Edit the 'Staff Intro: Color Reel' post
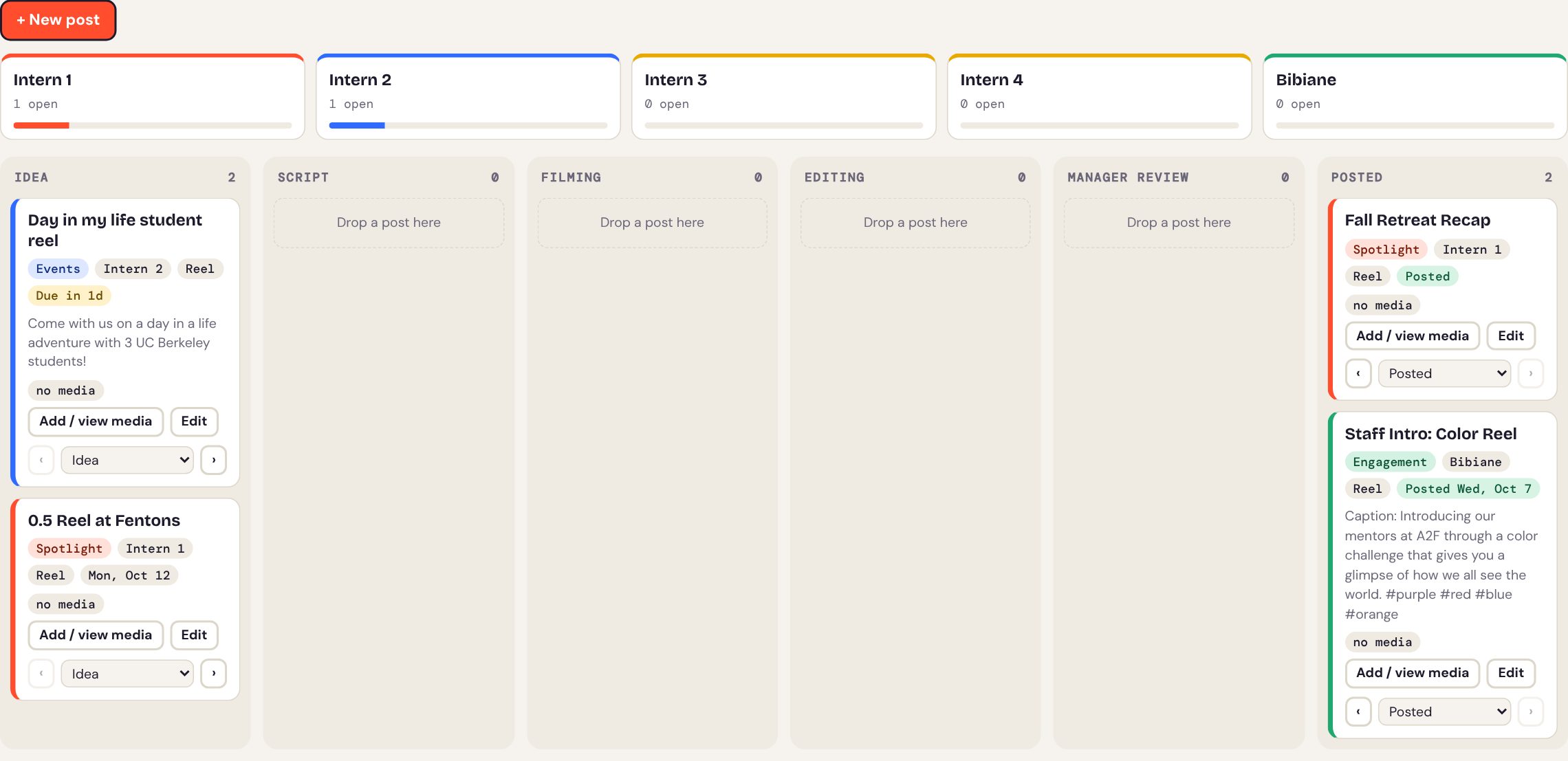1568x761 pixels. (x=1511, y=673)
